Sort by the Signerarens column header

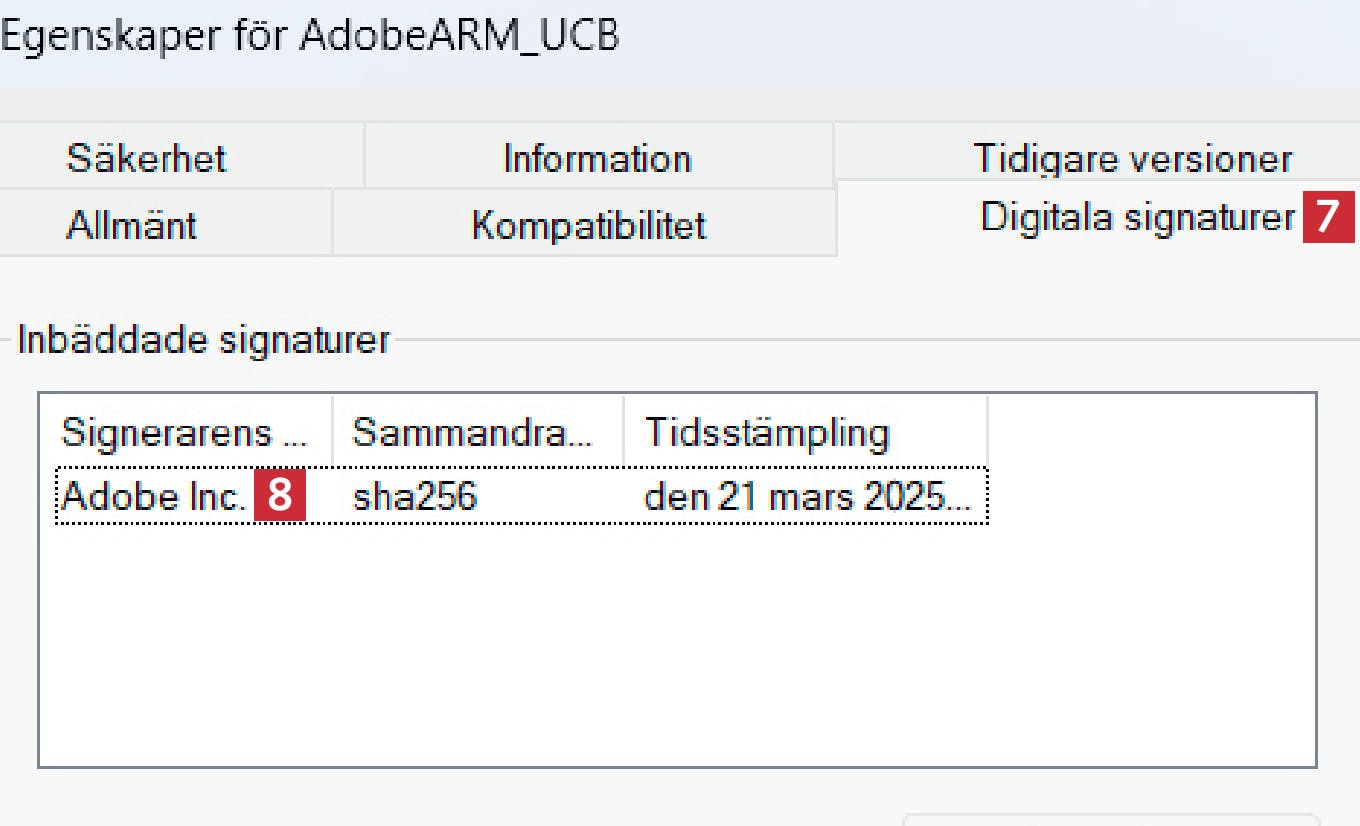[x=185, y=433]
